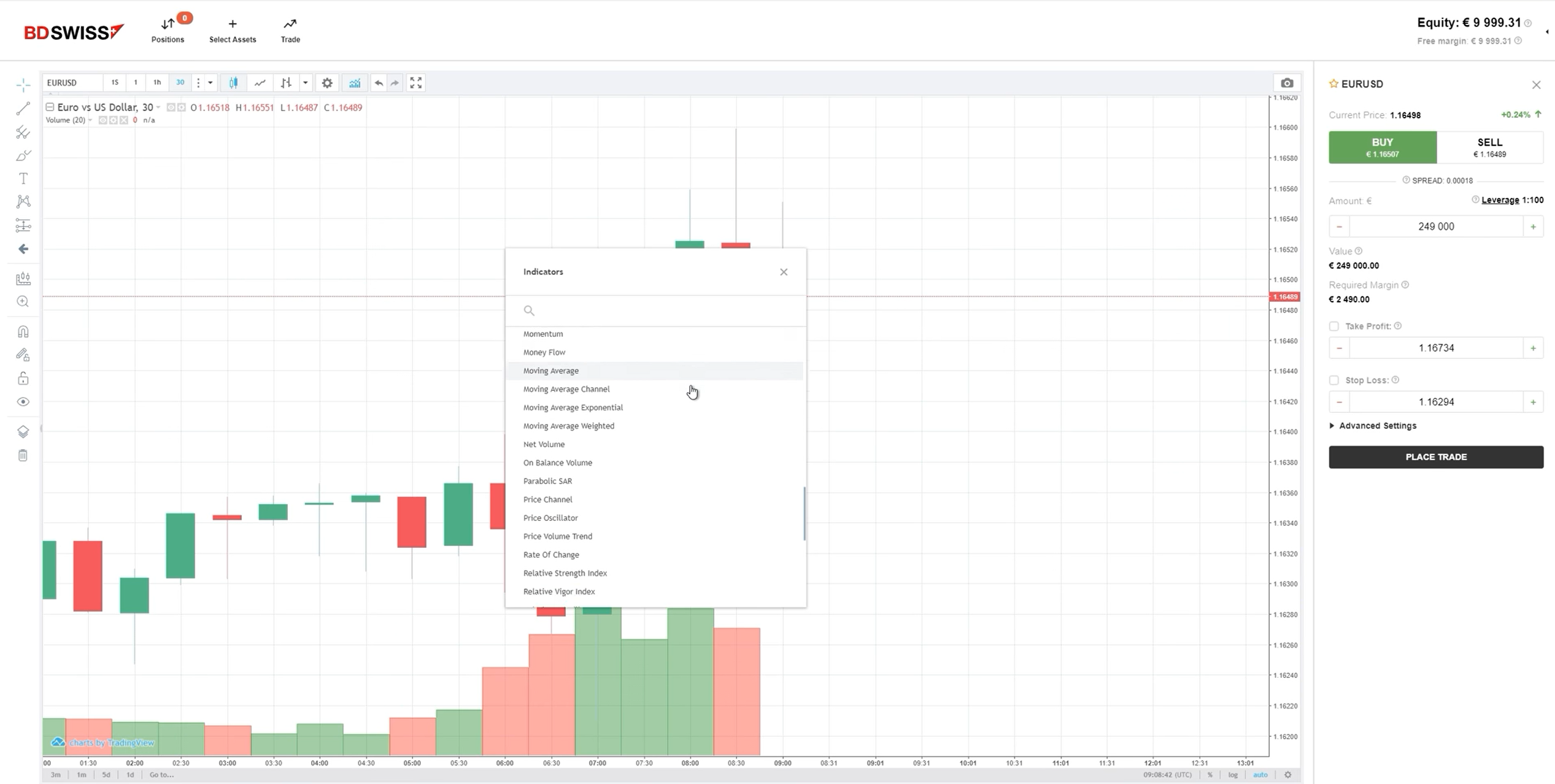The width and height of the screenshot is (1555, 784).
Task: Open the Leverage link
Action: (1500, 200)
